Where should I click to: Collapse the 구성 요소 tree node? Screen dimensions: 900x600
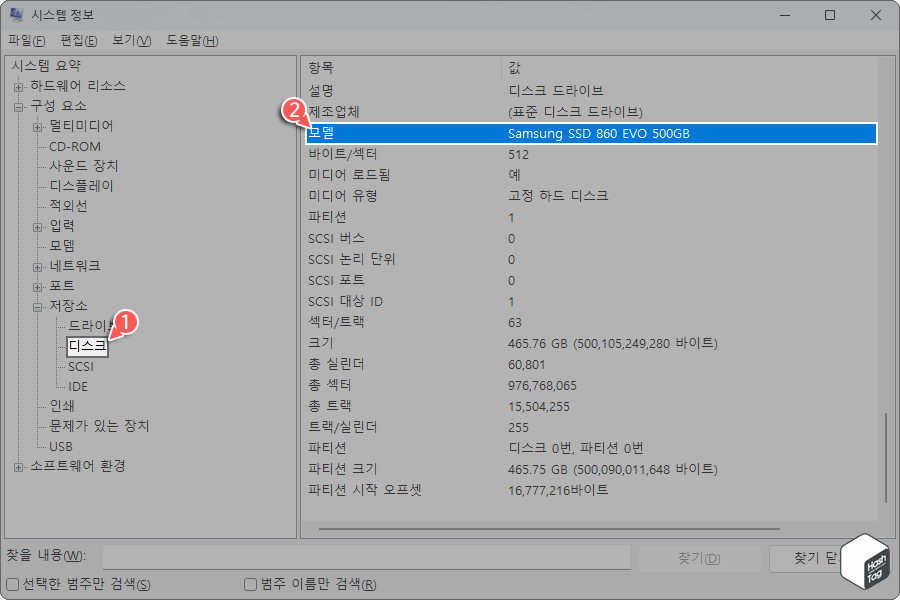18,106
